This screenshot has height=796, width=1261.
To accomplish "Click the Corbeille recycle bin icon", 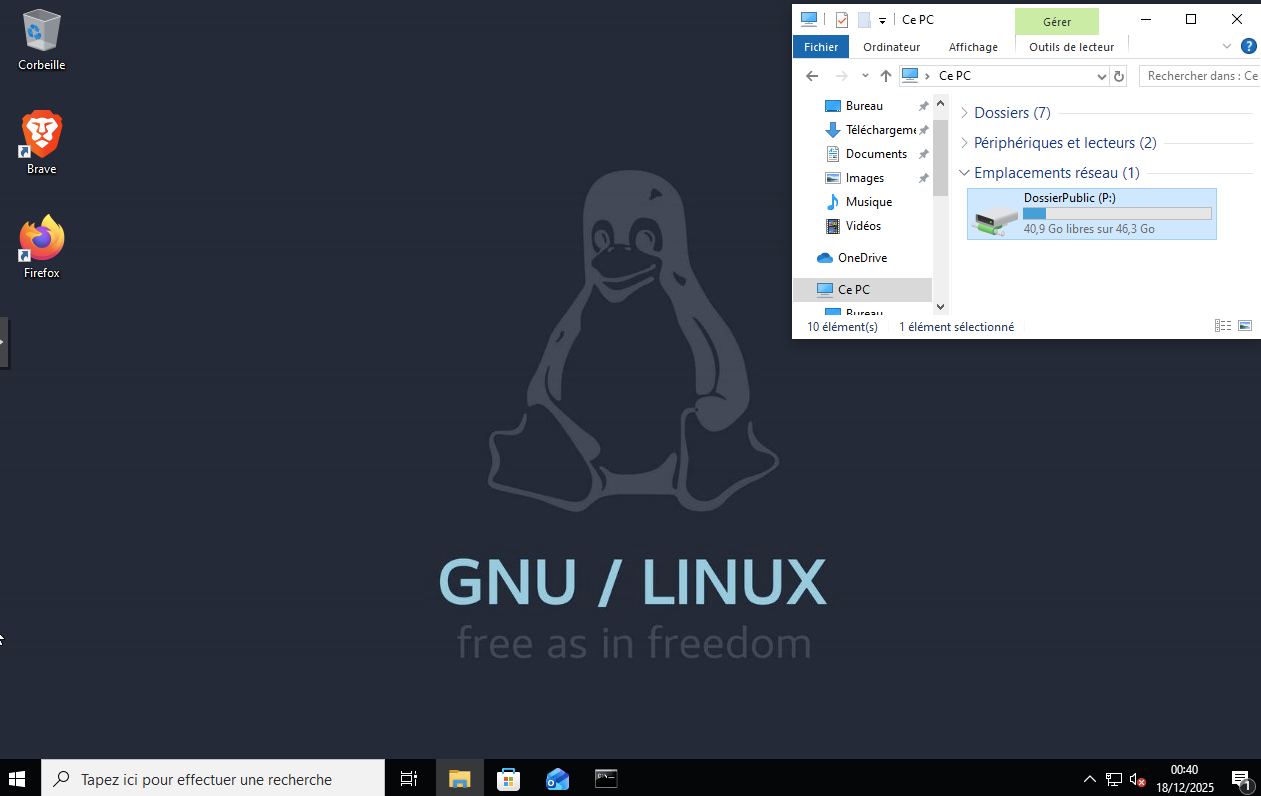I will (x=42, y=38).
